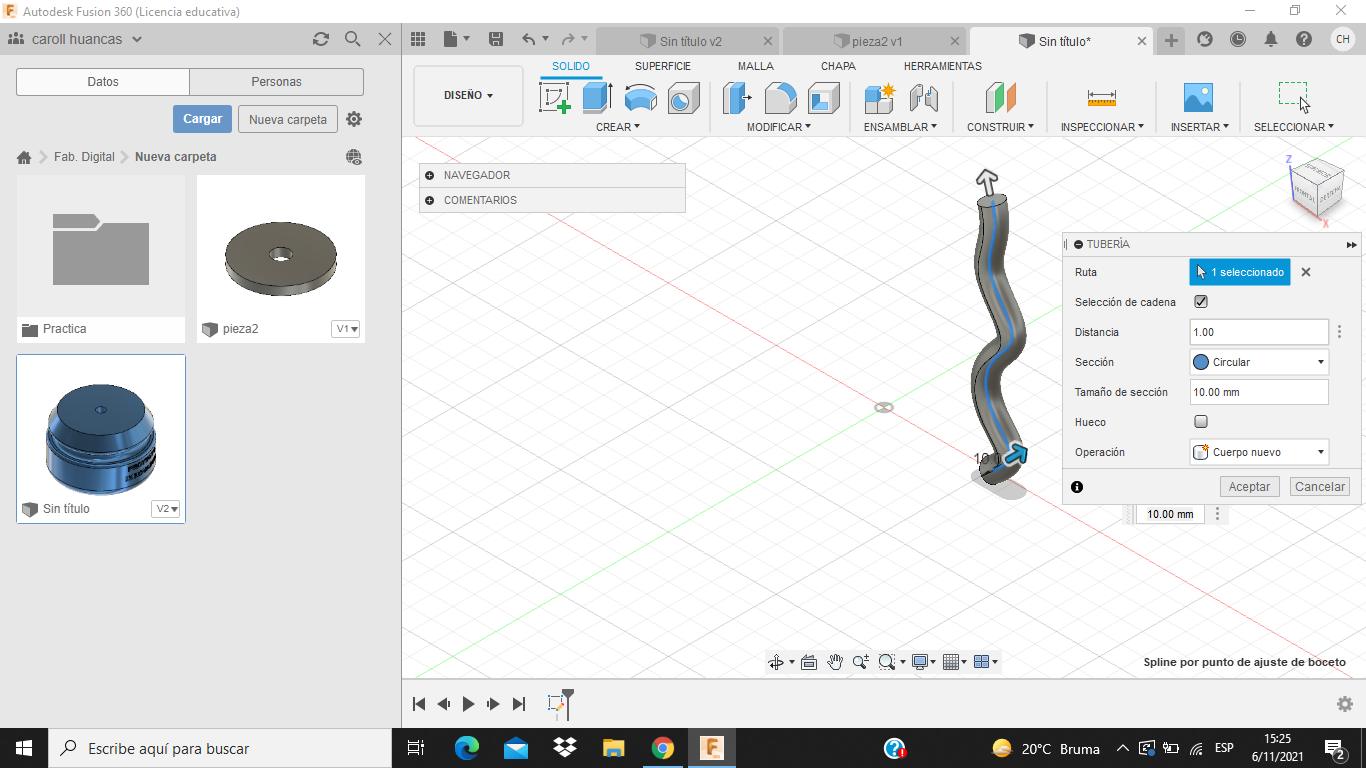Open the MODIFICAR menu dropdown

(779, 127)
